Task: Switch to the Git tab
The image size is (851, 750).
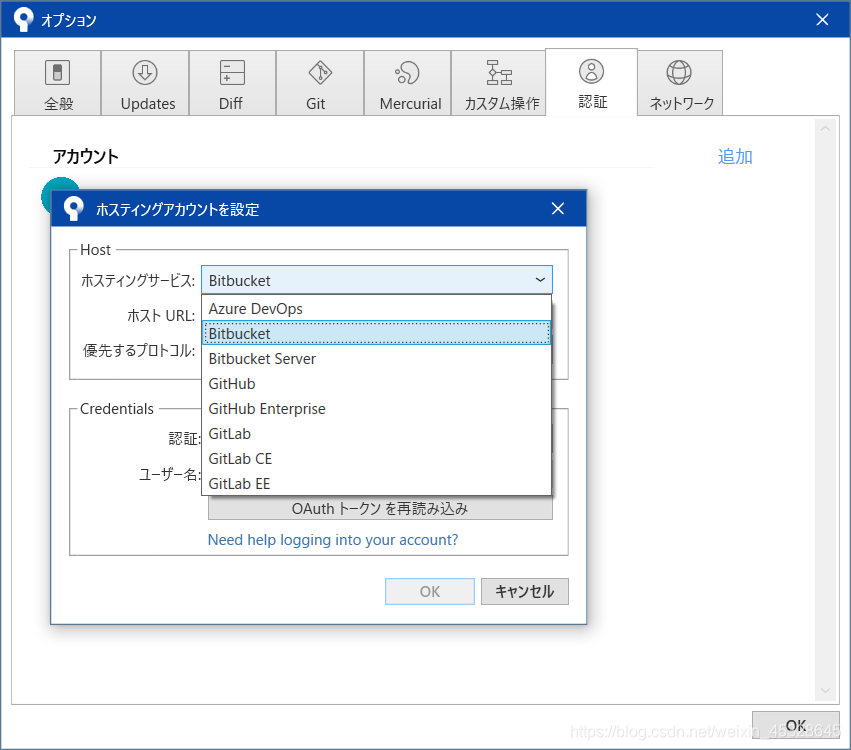Action: point(320,83)
